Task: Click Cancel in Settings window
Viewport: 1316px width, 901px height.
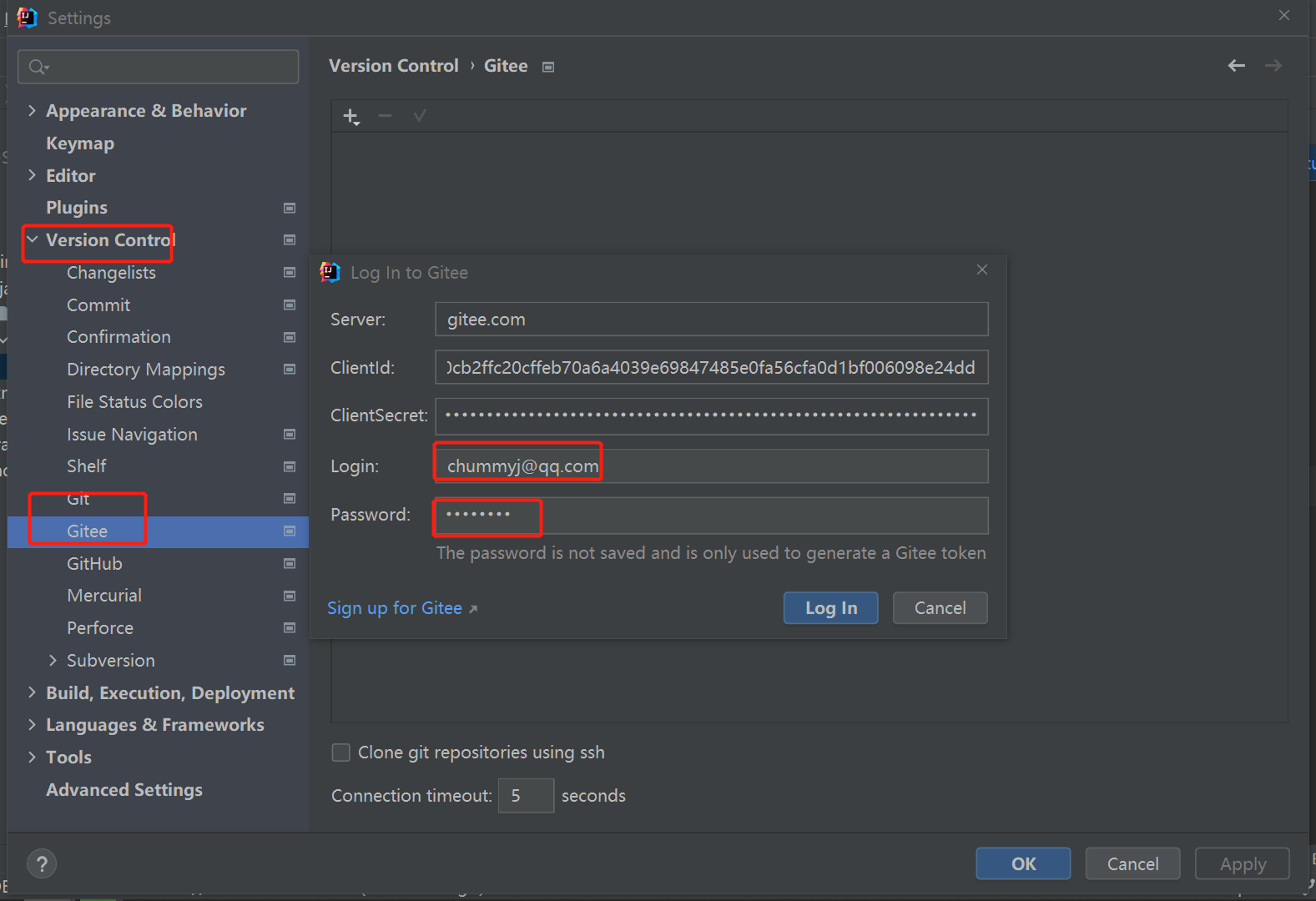Action: pyautogui.click(x=1132, y=863)
